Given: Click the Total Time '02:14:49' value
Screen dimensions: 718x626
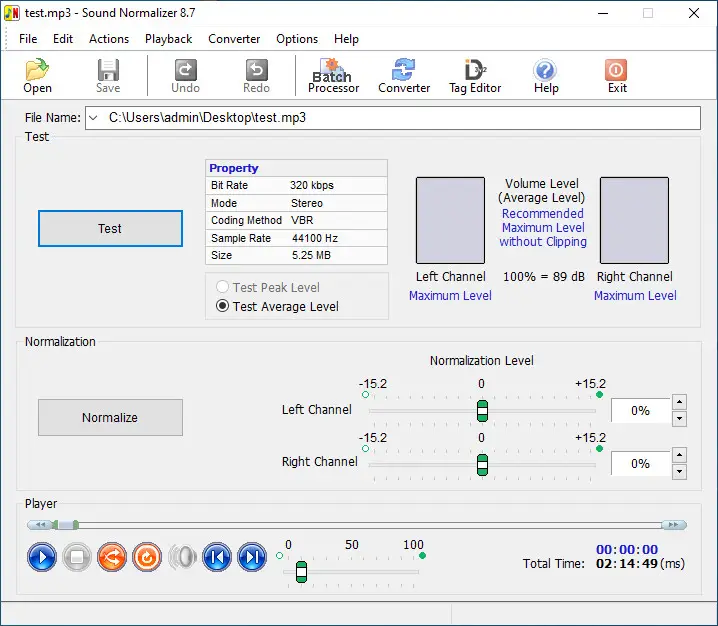Looking at the screenshot, I should (x=628, y=563).
